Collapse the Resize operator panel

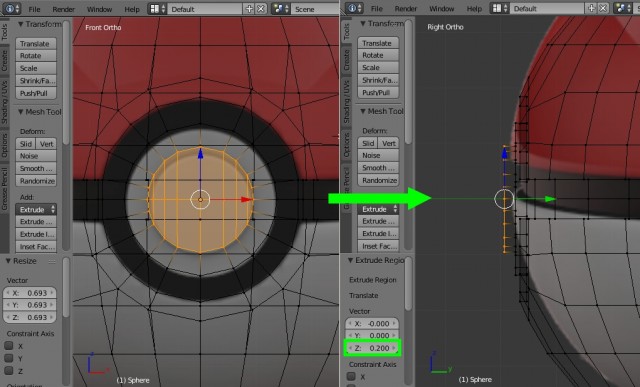click(x=8, y=261)
